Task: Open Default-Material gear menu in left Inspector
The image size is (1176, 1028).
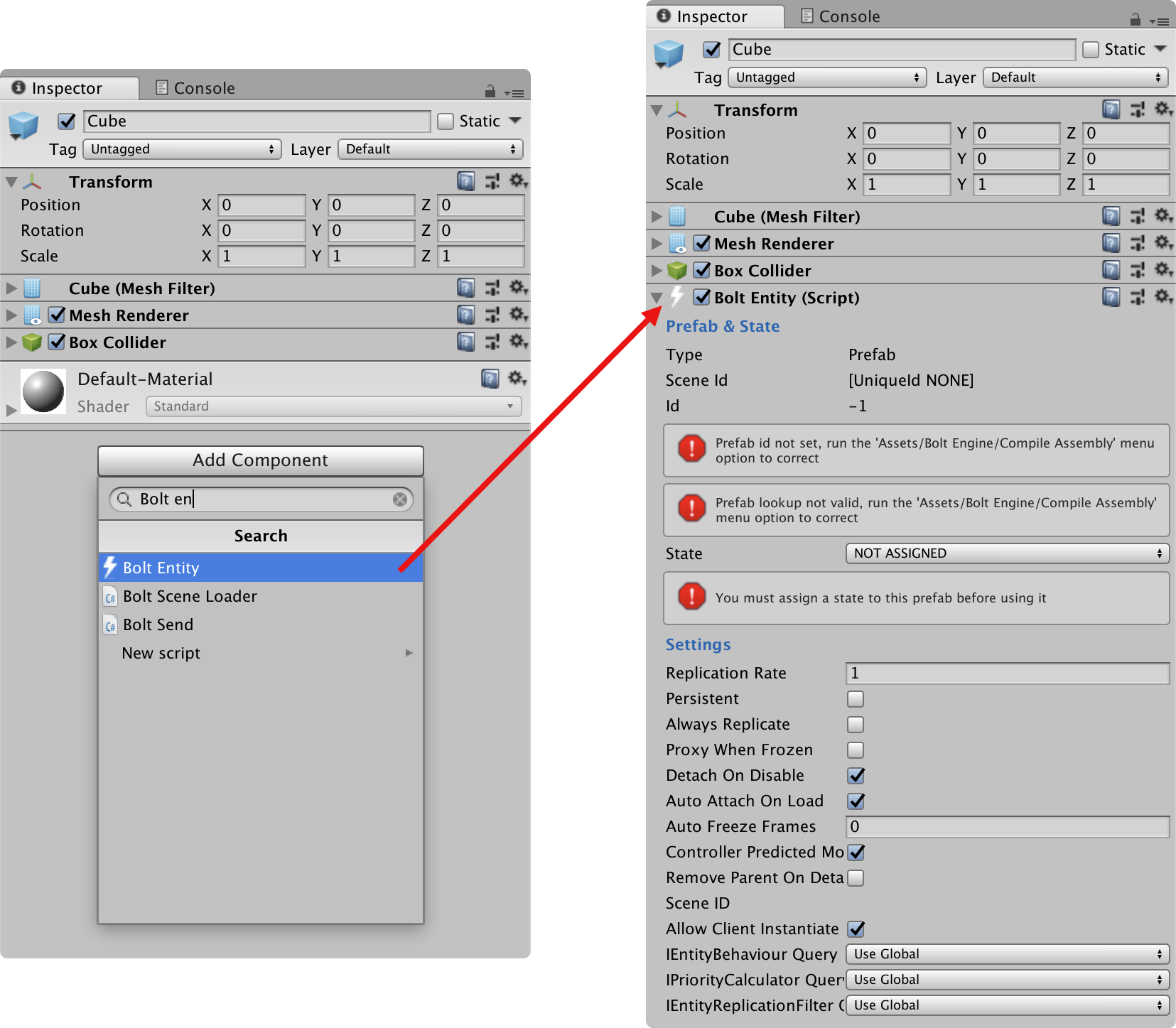Action: tap(517, 379)
